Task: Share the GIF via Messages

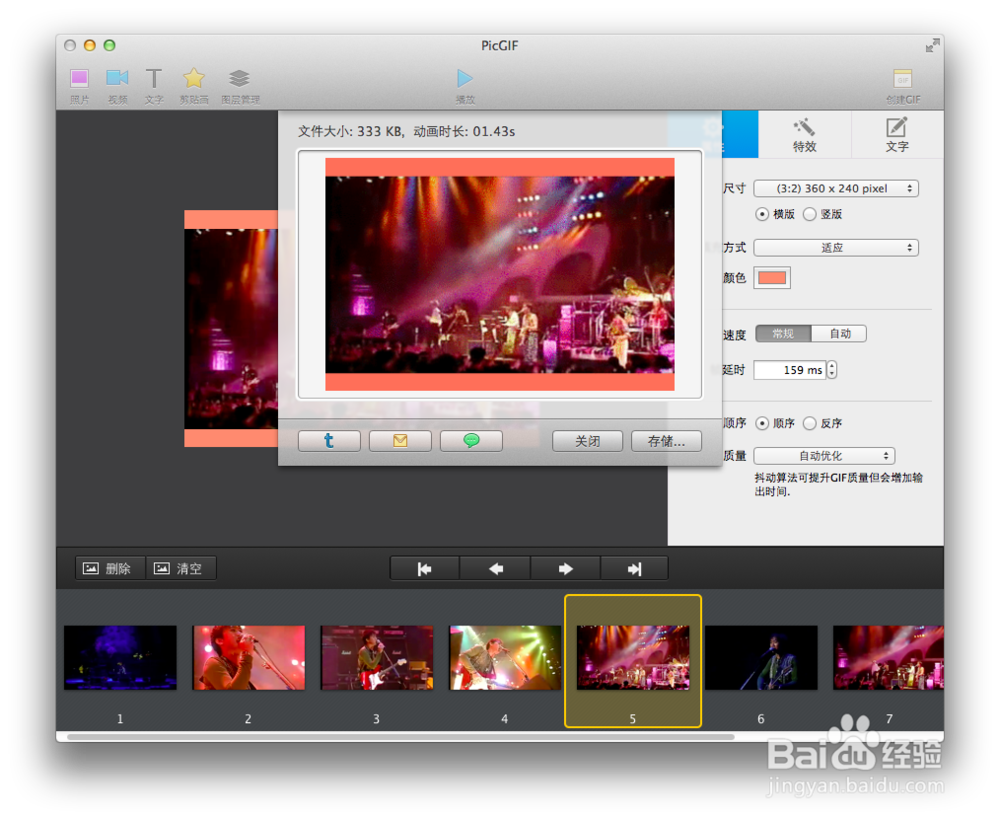Action: point(471,441)
